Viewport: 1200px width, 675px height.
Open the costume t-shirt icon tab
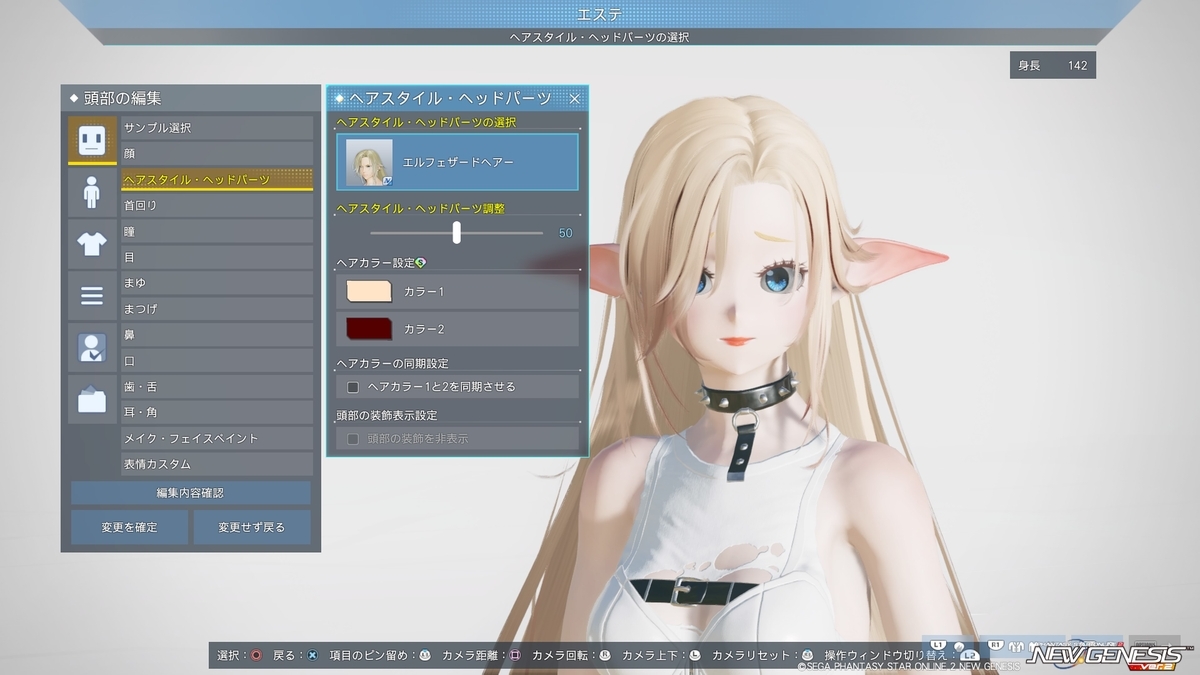(91, 243)
